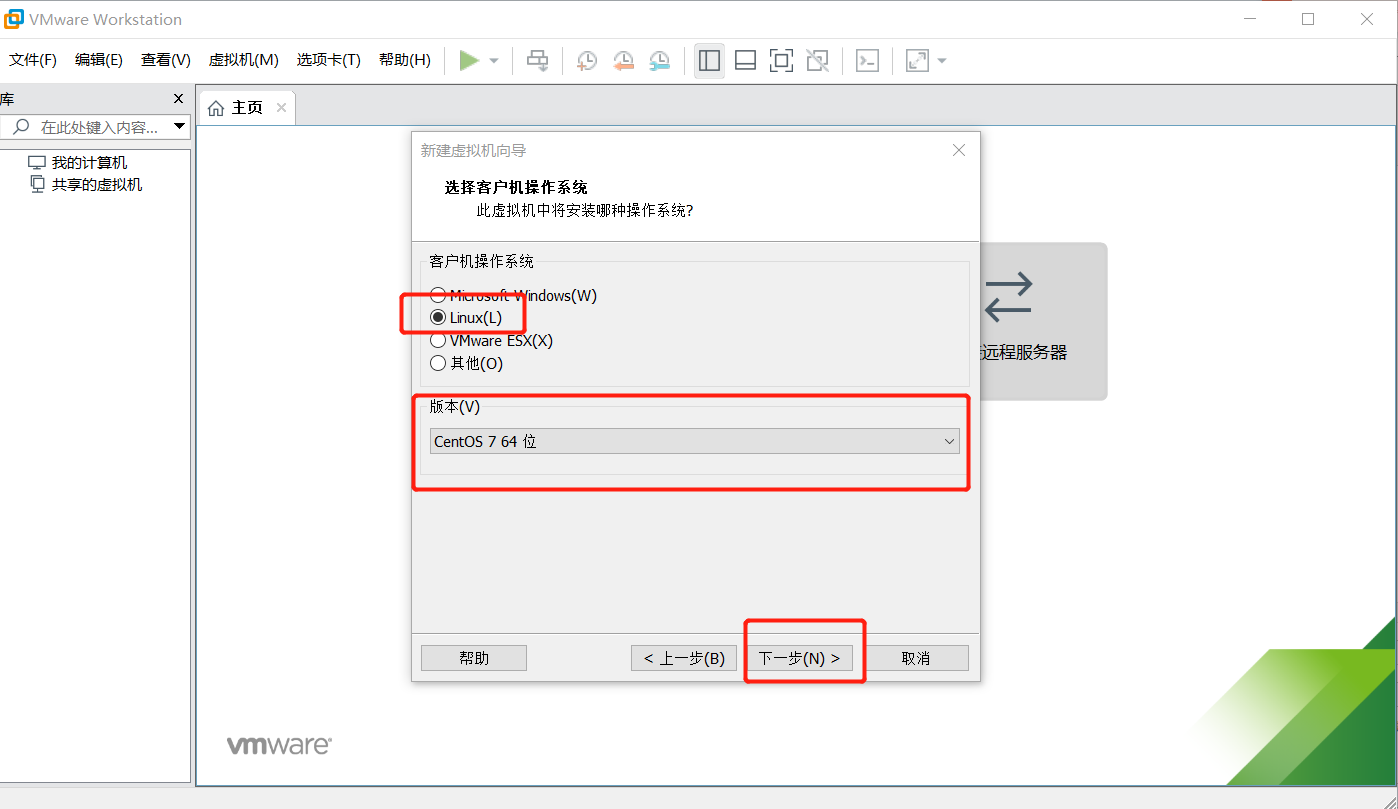Close the library (库) panel
Viewport: 1398px width, 809px height.
(x=179, y=99)
